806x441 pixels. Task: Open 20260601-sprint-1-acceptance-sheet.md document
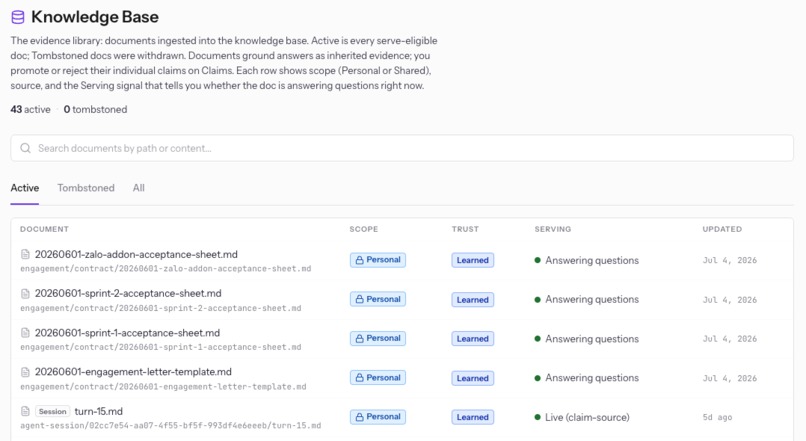click(127, 333)
